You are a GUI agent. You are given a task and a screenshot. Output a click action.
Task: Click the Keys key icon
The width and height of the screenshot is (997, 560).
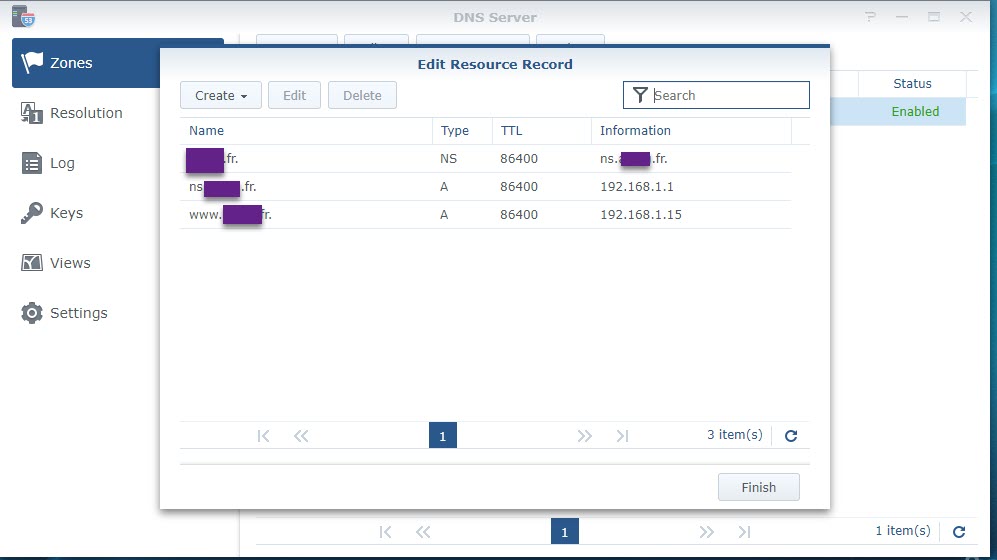[32, 213]
